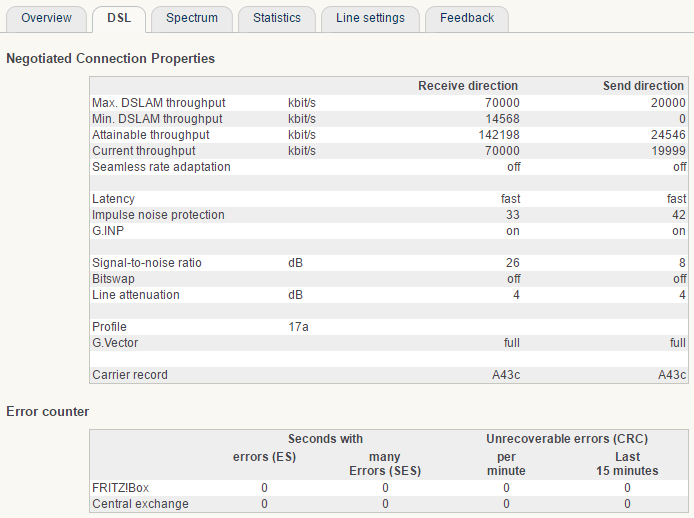Image resolution: width=694 pixels, height=518 pixels.
Task: Click the Impulse noise protection label
Action: coord(158,215)
